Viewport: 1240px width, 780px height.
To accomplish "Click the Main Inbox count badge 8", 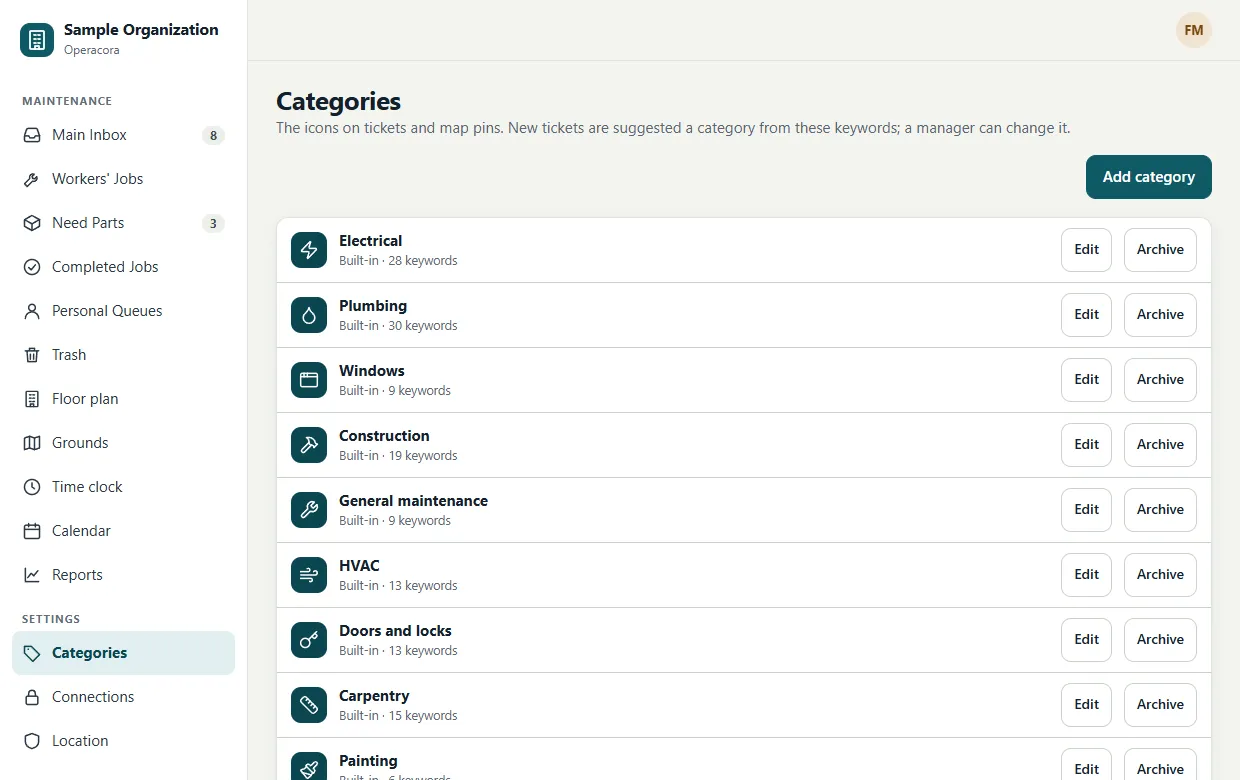I will coord(212,135).
